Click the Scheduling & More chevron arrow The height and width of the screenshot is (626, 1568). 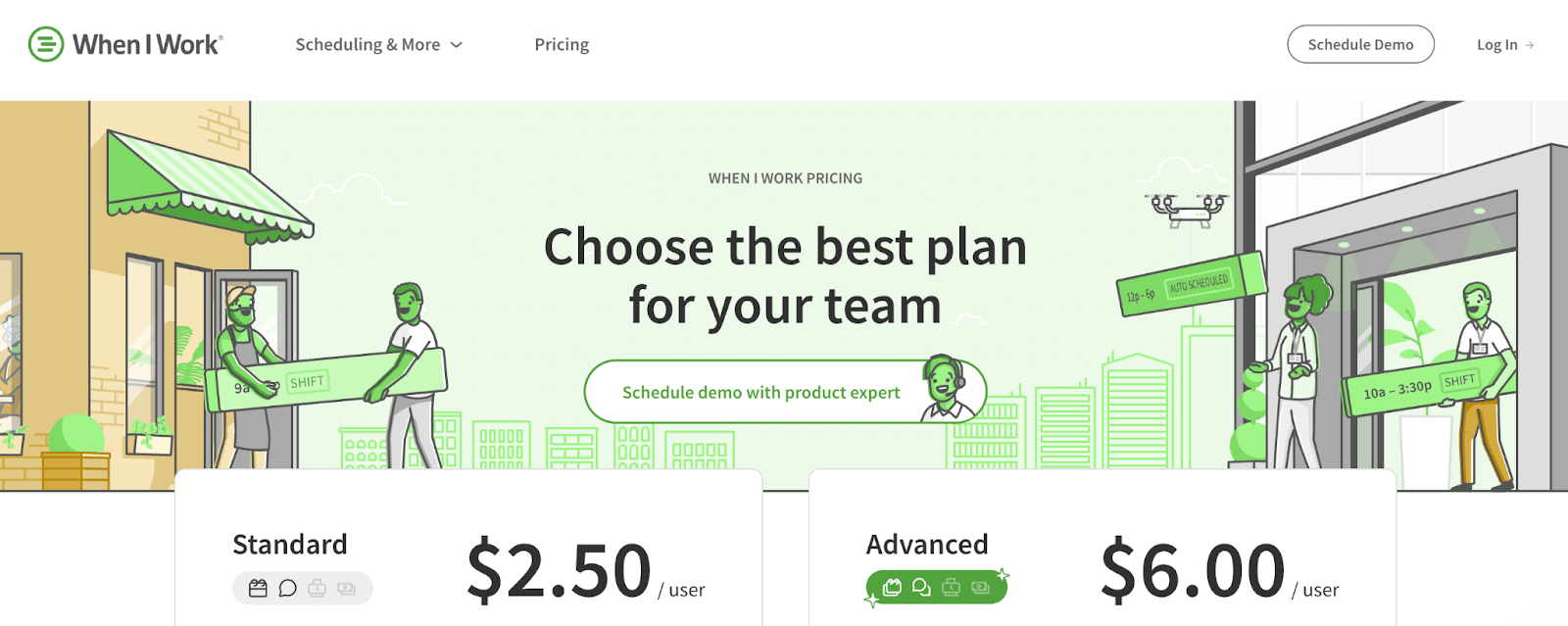coord(457,45)
